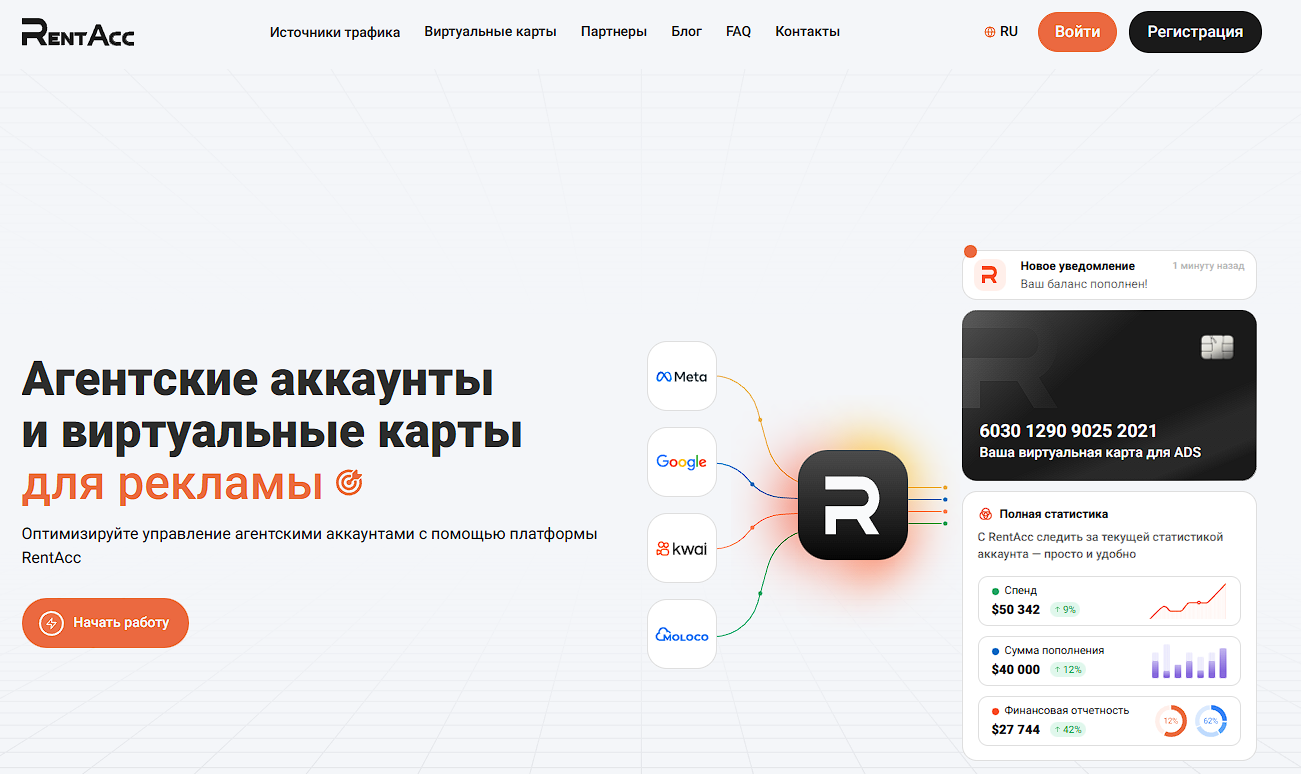This screenshot has width=1301, height=774.
Task: Click the RentAcc logo in header
Action: tap(78, 32)
